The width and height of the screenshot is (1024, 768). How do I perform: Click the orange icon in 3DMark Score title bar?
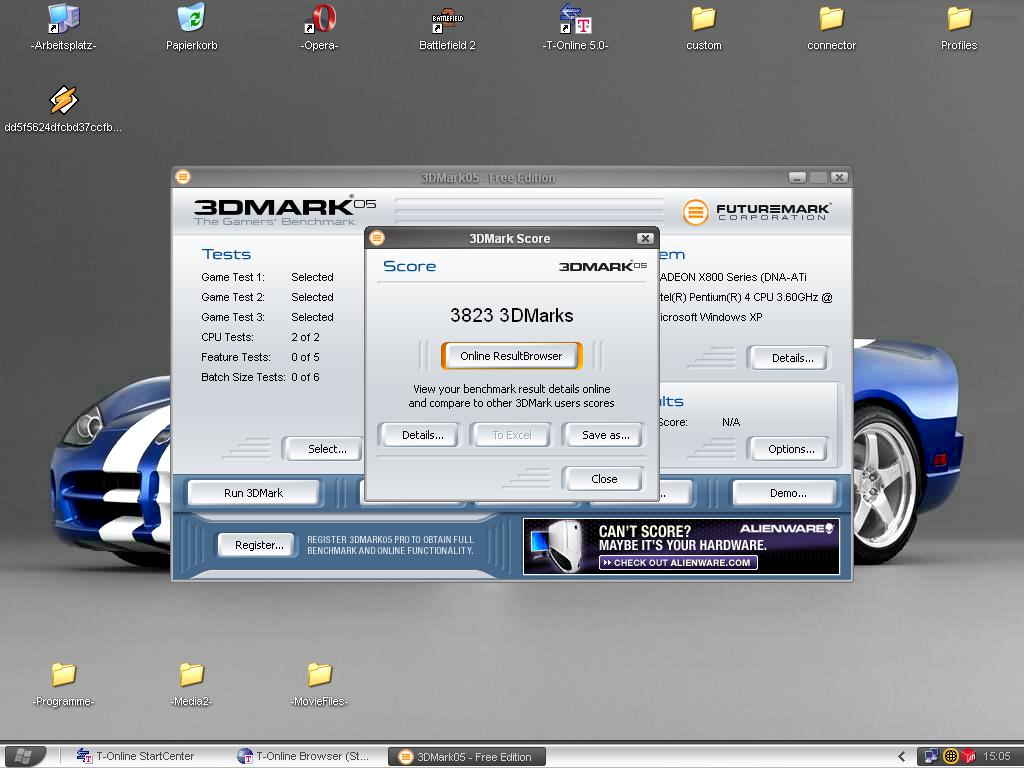coord(377,238)
